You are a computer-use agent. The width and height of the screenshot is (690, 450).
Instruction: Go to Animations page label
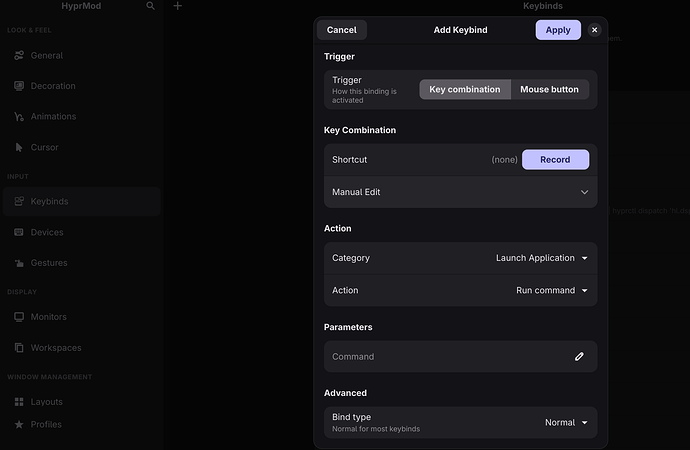tap(53, 117)
